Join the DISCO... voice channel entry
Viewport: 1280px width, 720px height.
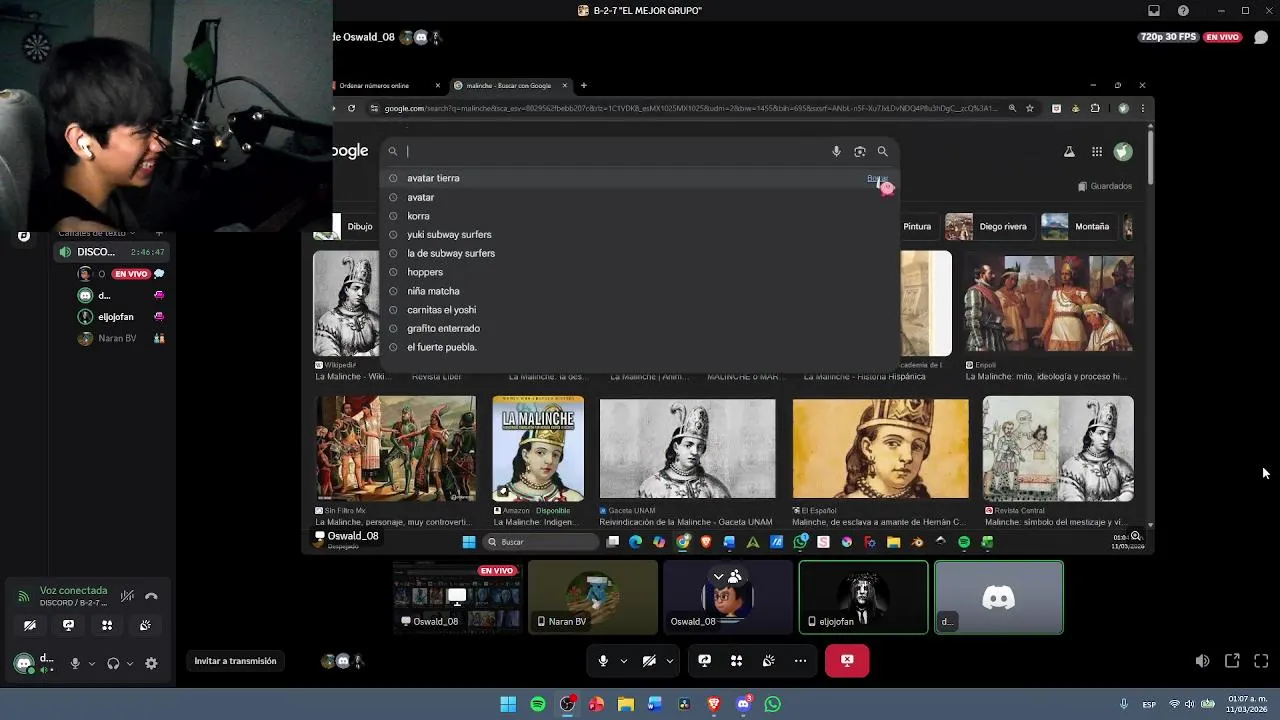pyautogui.click(x=110, y=252)
